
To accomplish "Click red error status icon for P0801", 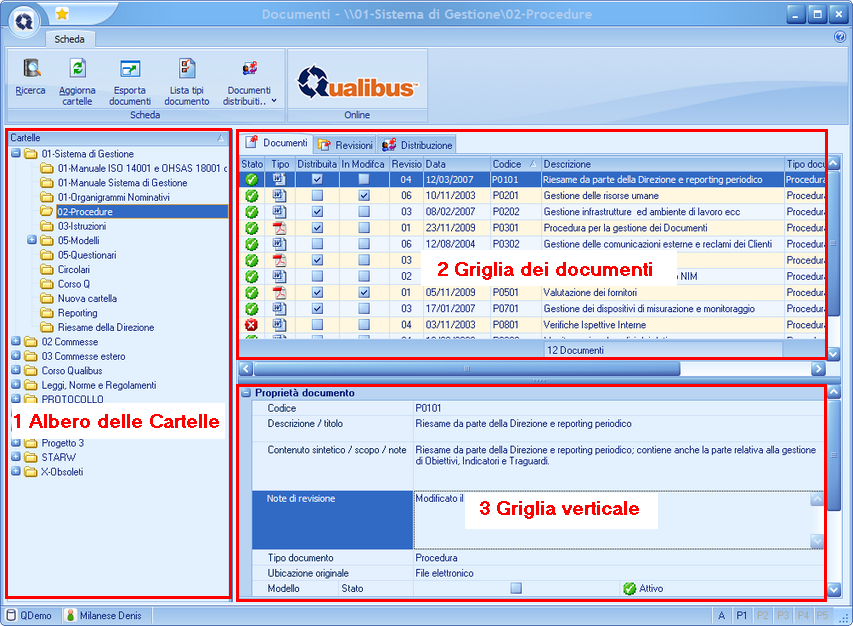I will click(252, 325).
